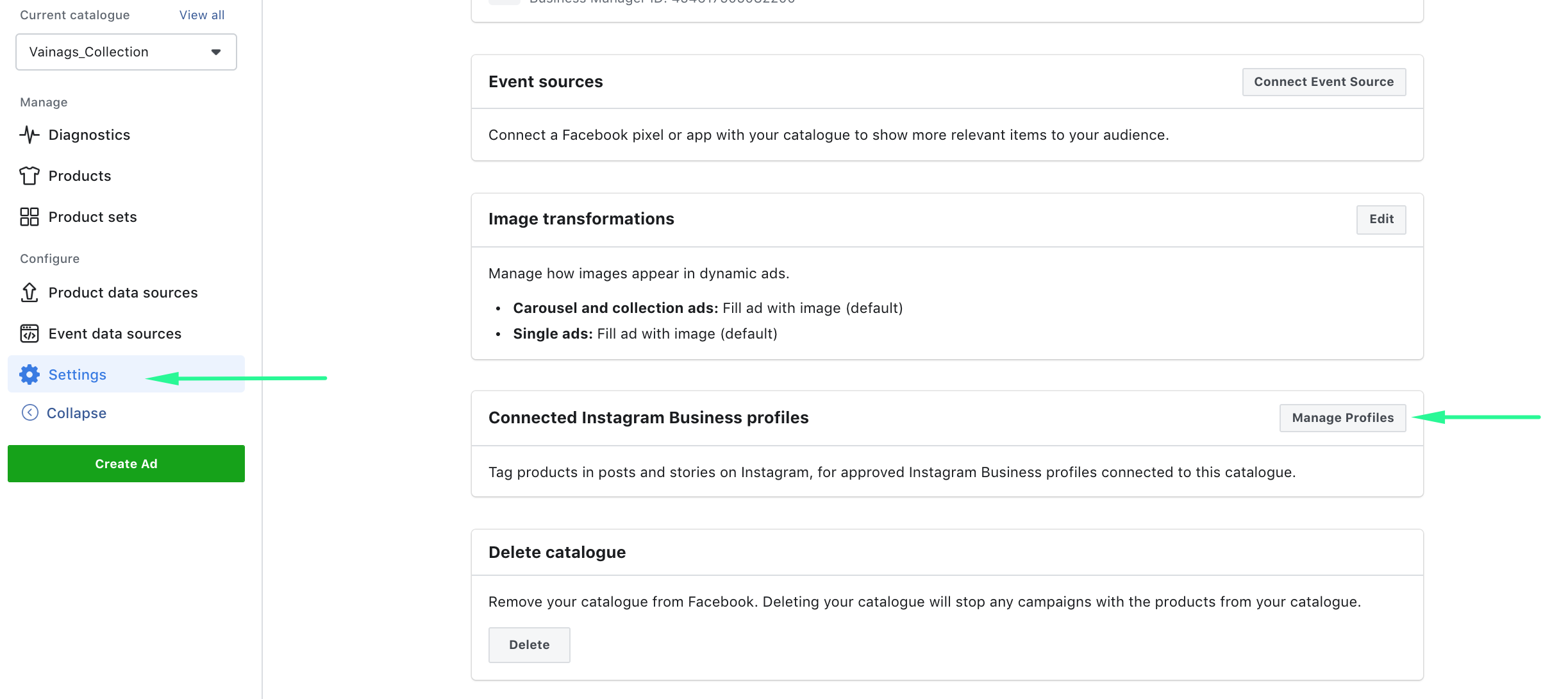Open Diagnostics in the Manage menu

(x=89, y=135)
